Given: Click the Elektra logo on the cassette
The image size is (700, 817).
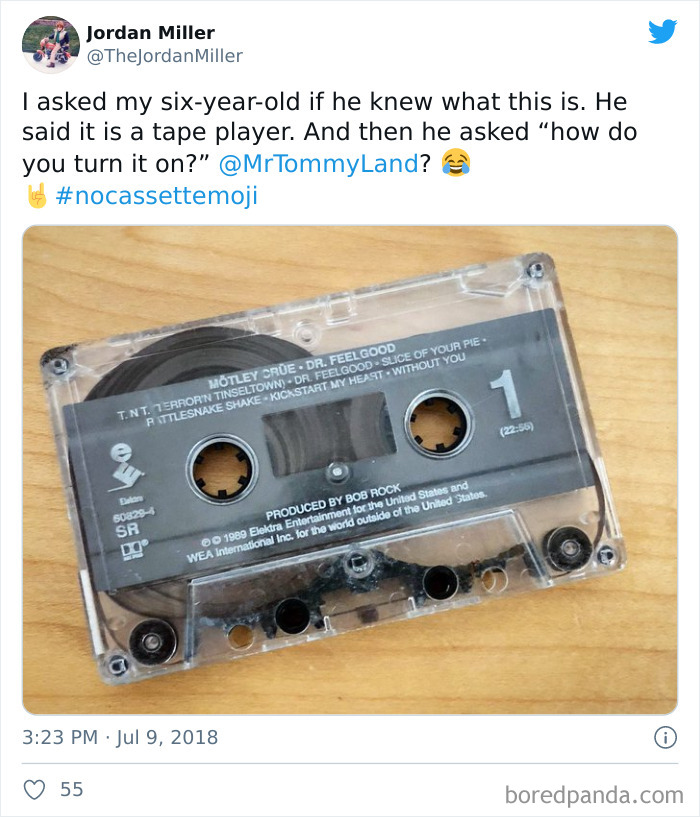Looking at the screenshot, I should tap(126, 468).
